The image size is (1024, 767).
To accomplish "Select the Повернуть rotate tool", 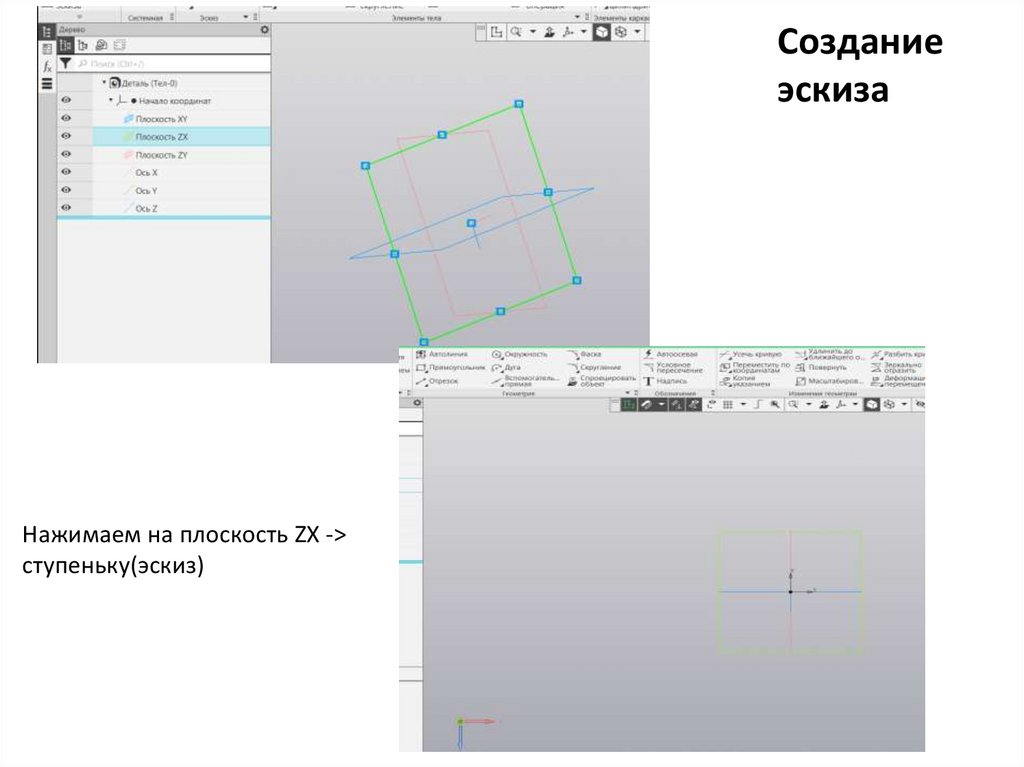I will (x=820, y=368).
